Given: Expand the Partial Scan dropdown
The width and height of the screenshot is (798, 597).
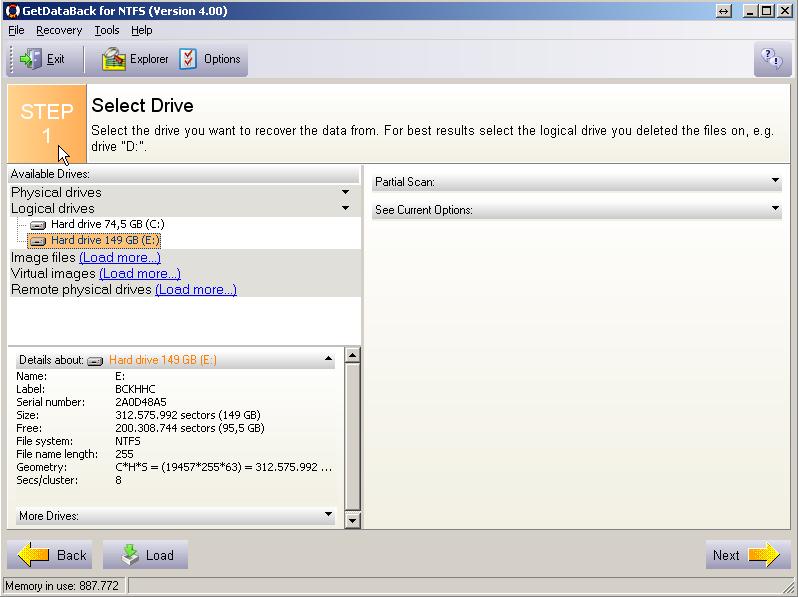Looking at the screenshot, I should coord(775,180).
